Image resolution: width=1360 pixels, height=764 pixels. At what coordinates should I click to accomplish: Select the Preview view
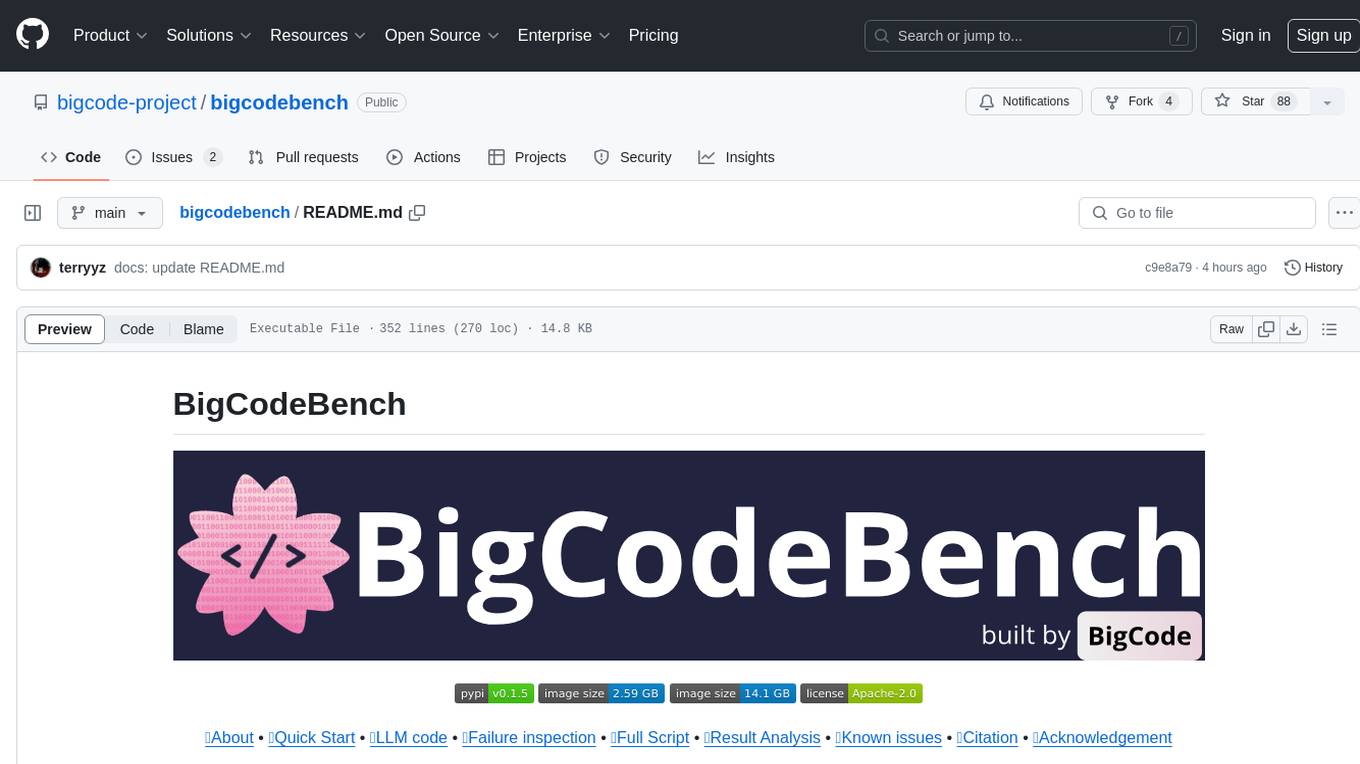(x=65, y=329)
